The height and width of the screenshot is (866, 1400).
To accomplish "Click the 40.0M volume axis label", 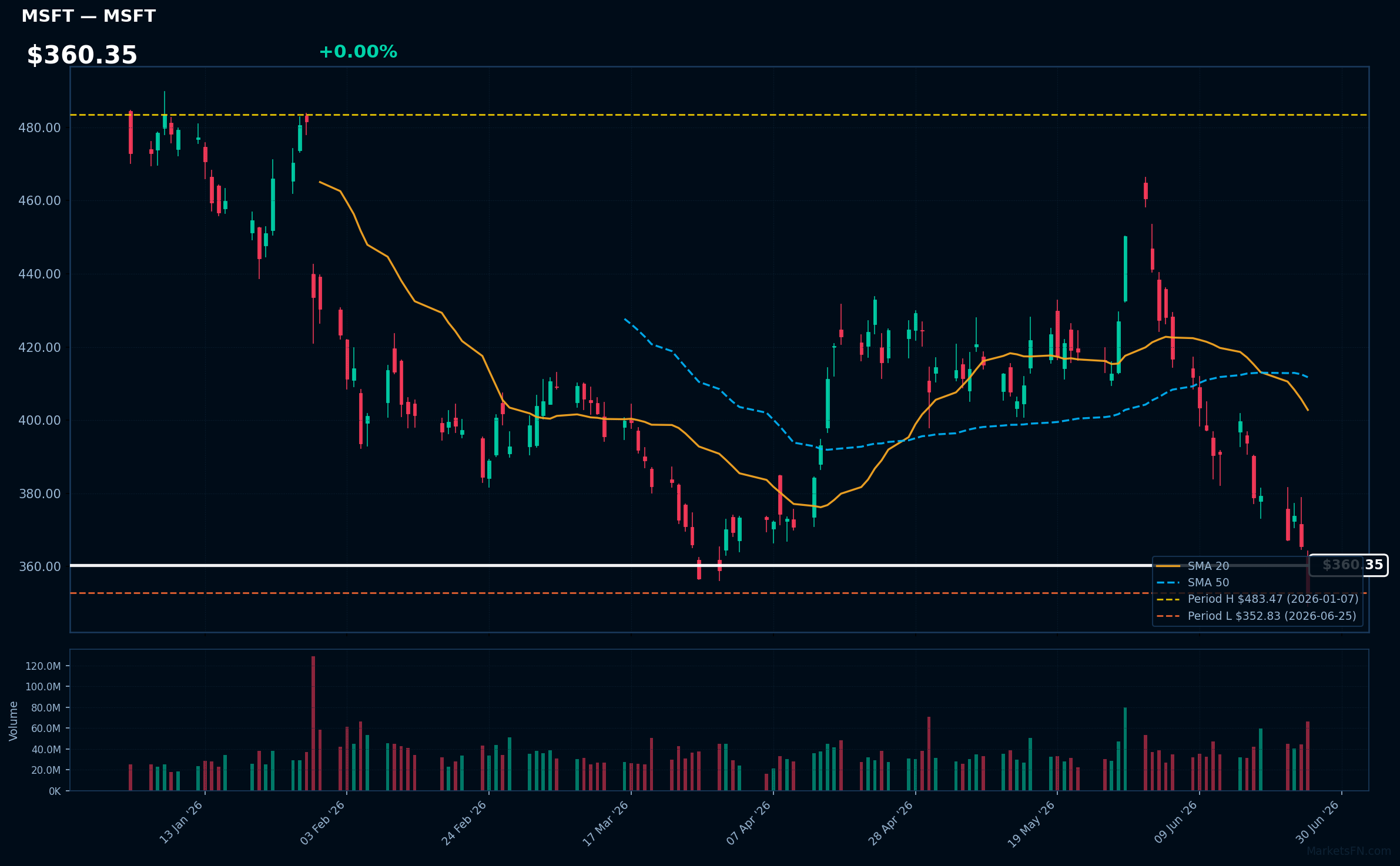I will (x=45, y=750).
